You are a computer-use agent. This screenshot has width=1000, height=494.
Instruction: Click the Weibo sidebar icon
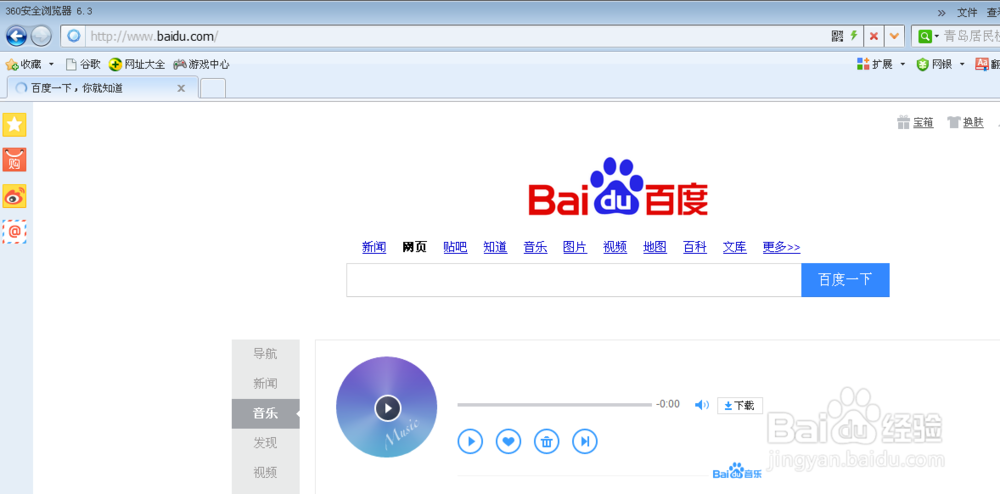[x=14, y=196]
